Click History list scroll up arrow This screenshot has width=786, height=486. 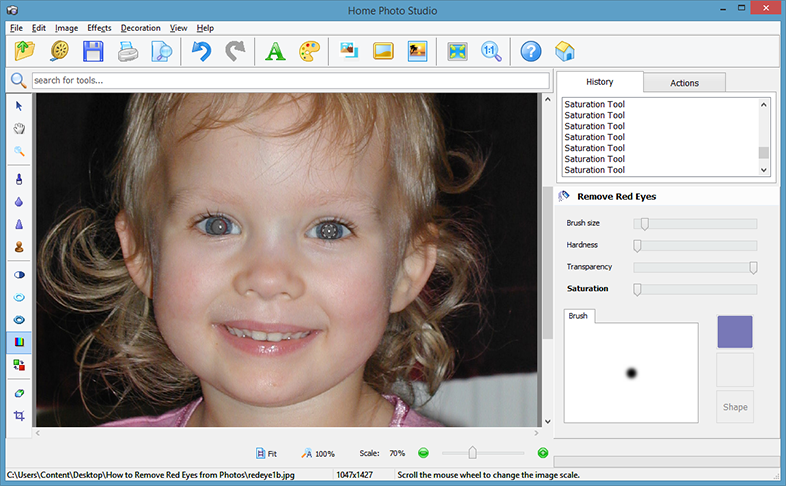click(x=763, y=105)
